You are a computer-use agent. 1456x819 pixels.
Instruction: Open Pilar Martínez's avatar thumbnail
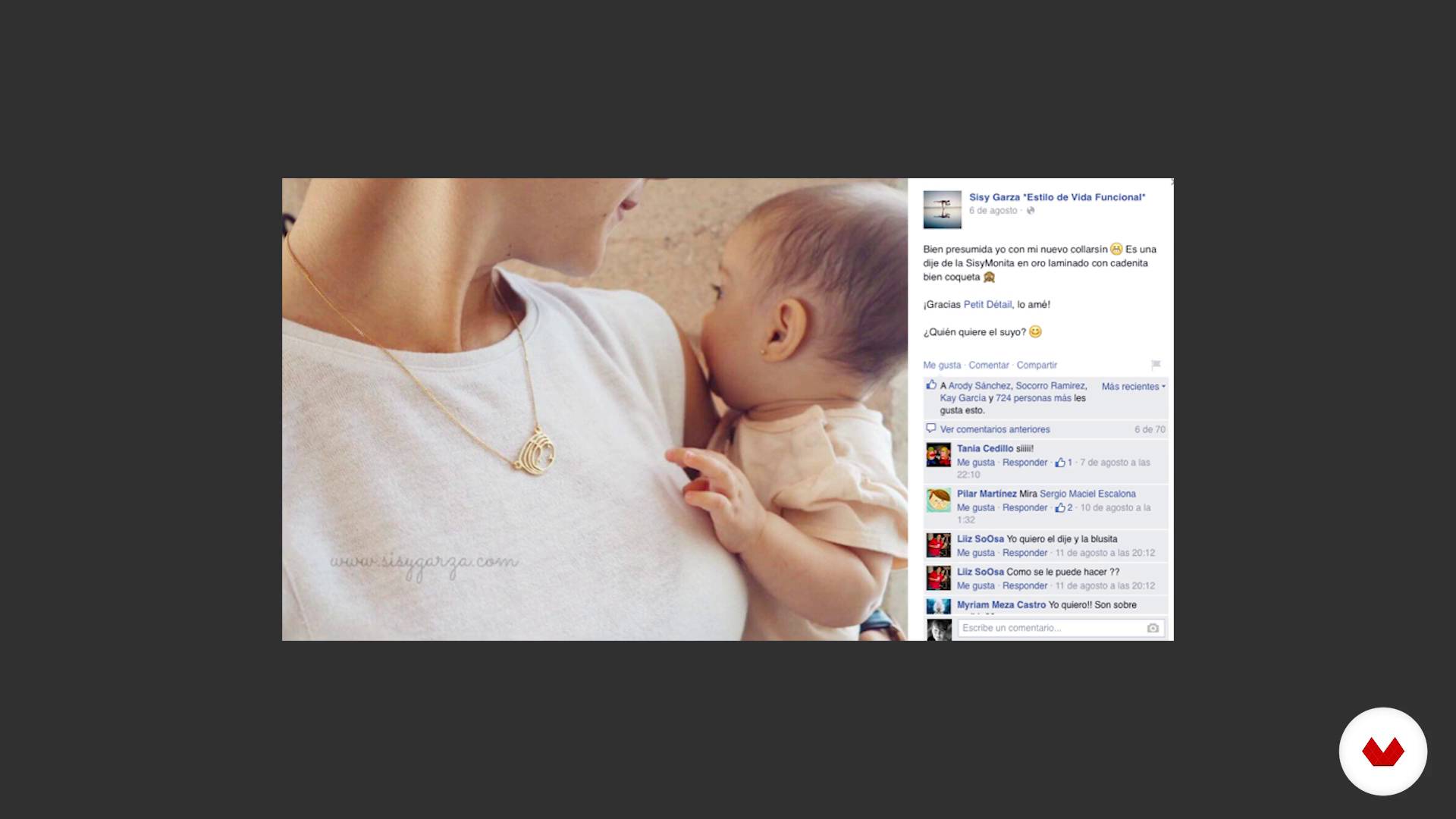pyautogui.click(x=939, y=500)
